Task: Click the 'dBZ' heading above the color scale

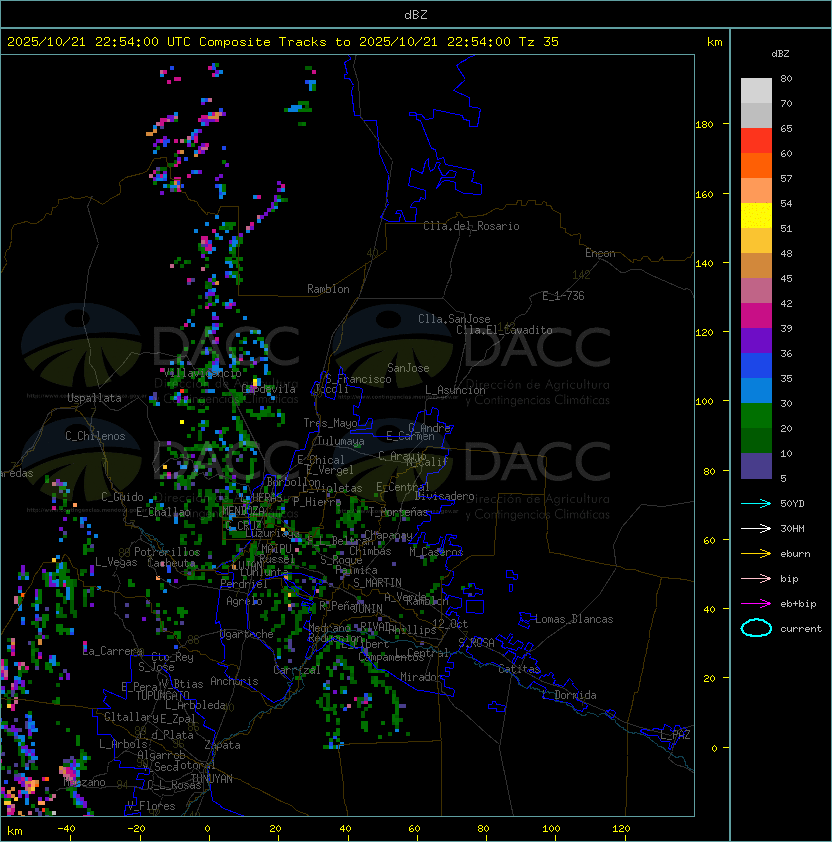Action: coord(780,54)
